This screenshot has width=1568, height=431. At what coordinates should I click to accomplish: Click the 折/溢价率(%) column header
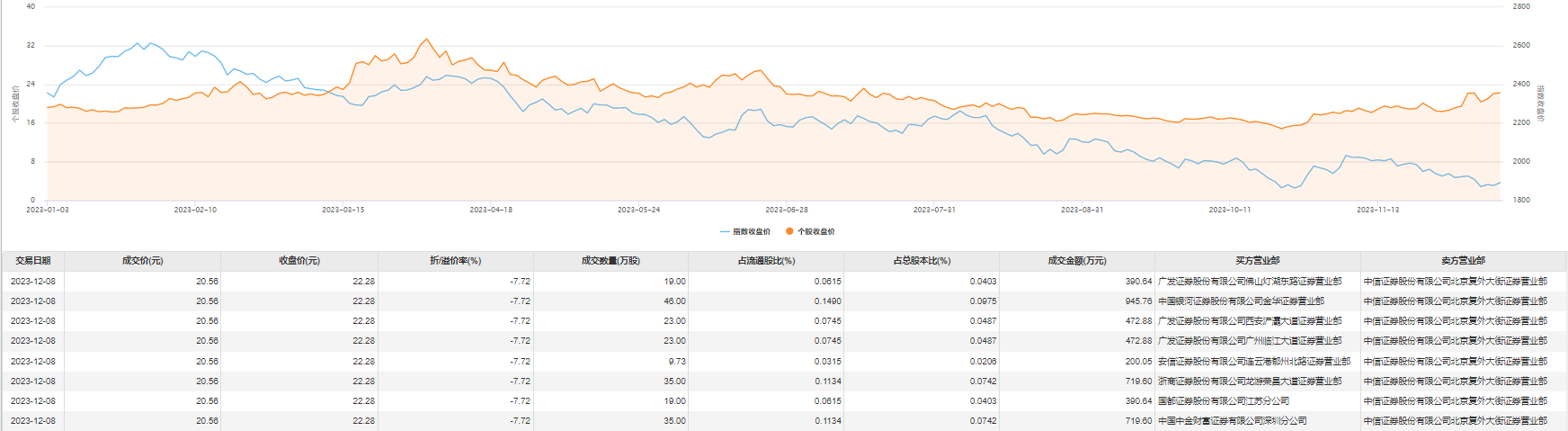click(455, 261)
